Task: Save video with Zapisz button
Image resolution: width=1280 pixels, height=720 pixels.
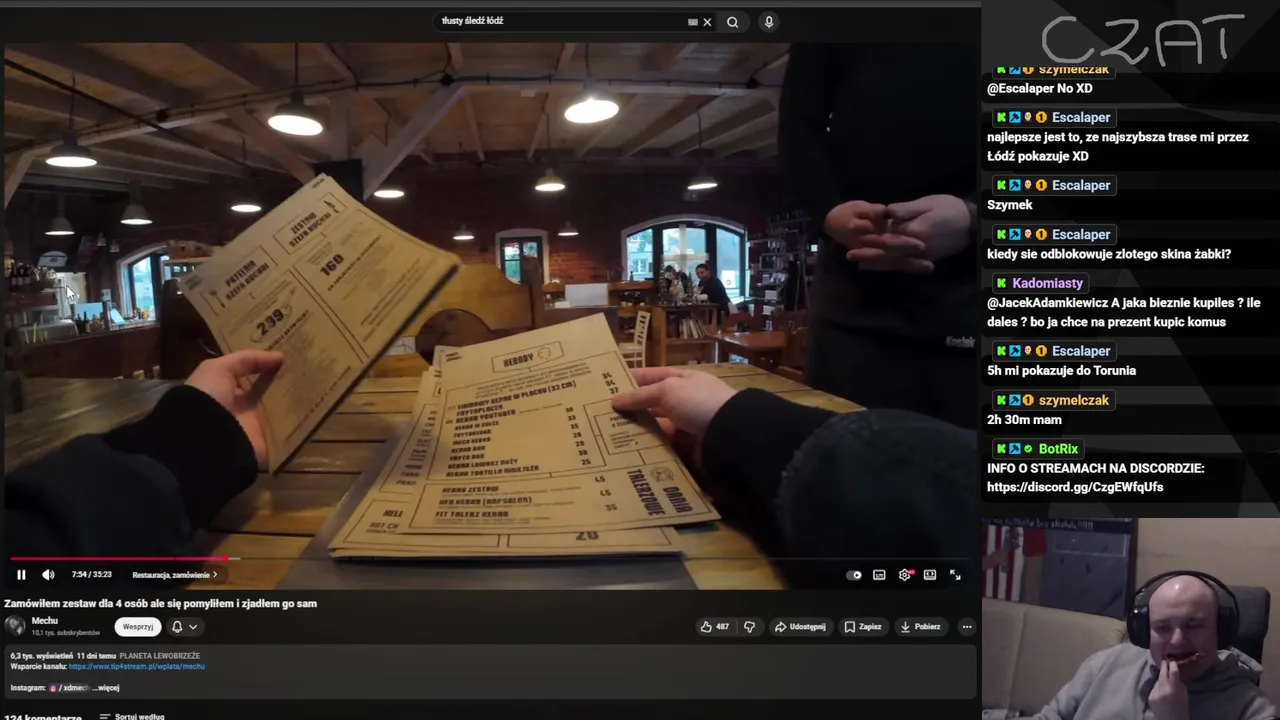Action: (x=863, y=627)
